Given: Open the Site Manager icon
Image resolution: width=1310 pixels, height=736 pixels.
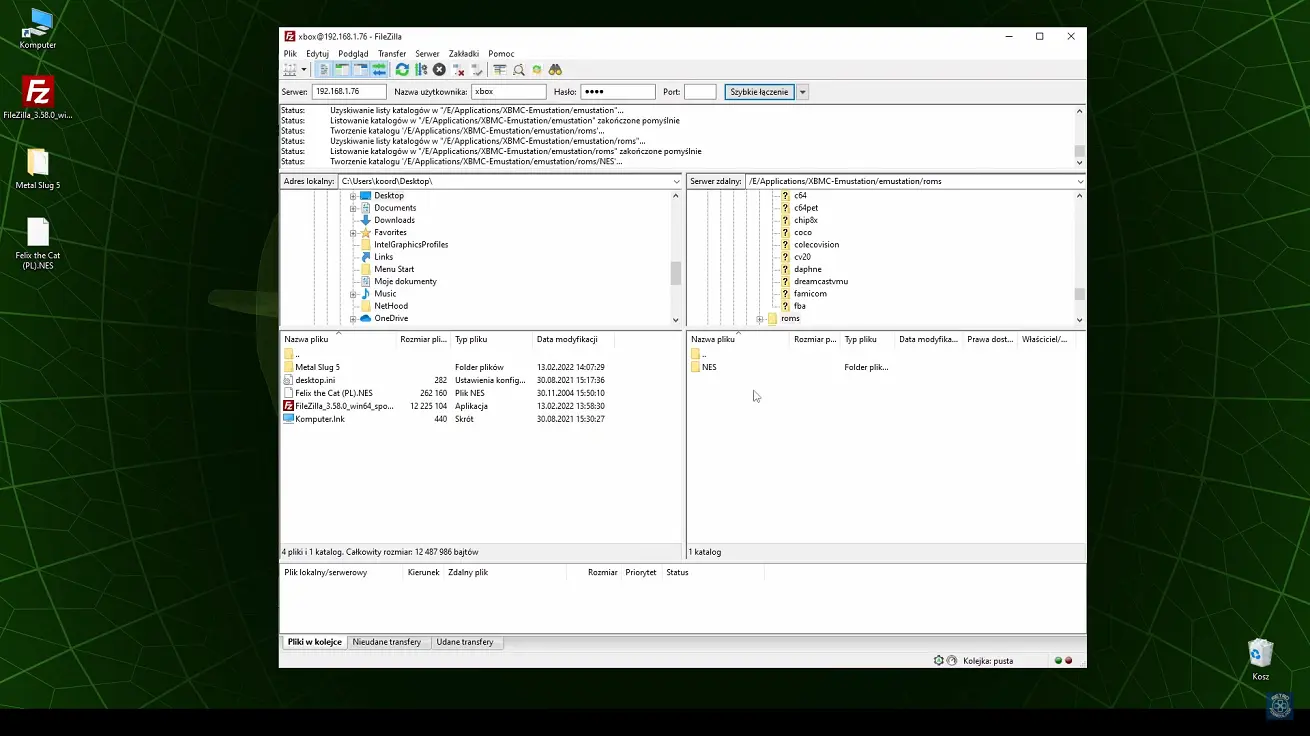Looking at the screenshot, I should click(x=290, y=70).
